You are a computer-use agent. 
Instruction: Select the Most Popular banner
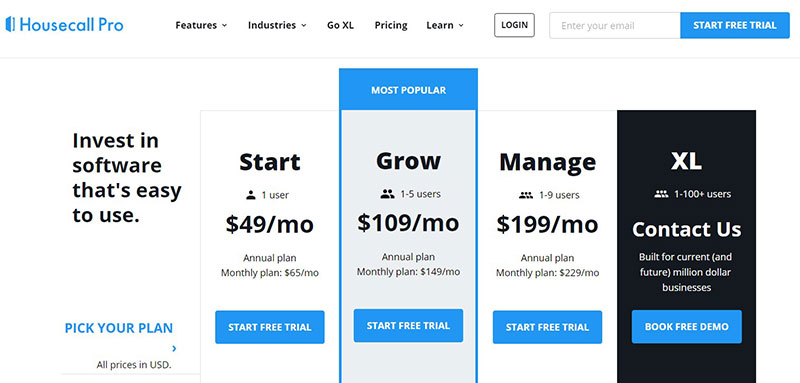[x=409, y=90]
